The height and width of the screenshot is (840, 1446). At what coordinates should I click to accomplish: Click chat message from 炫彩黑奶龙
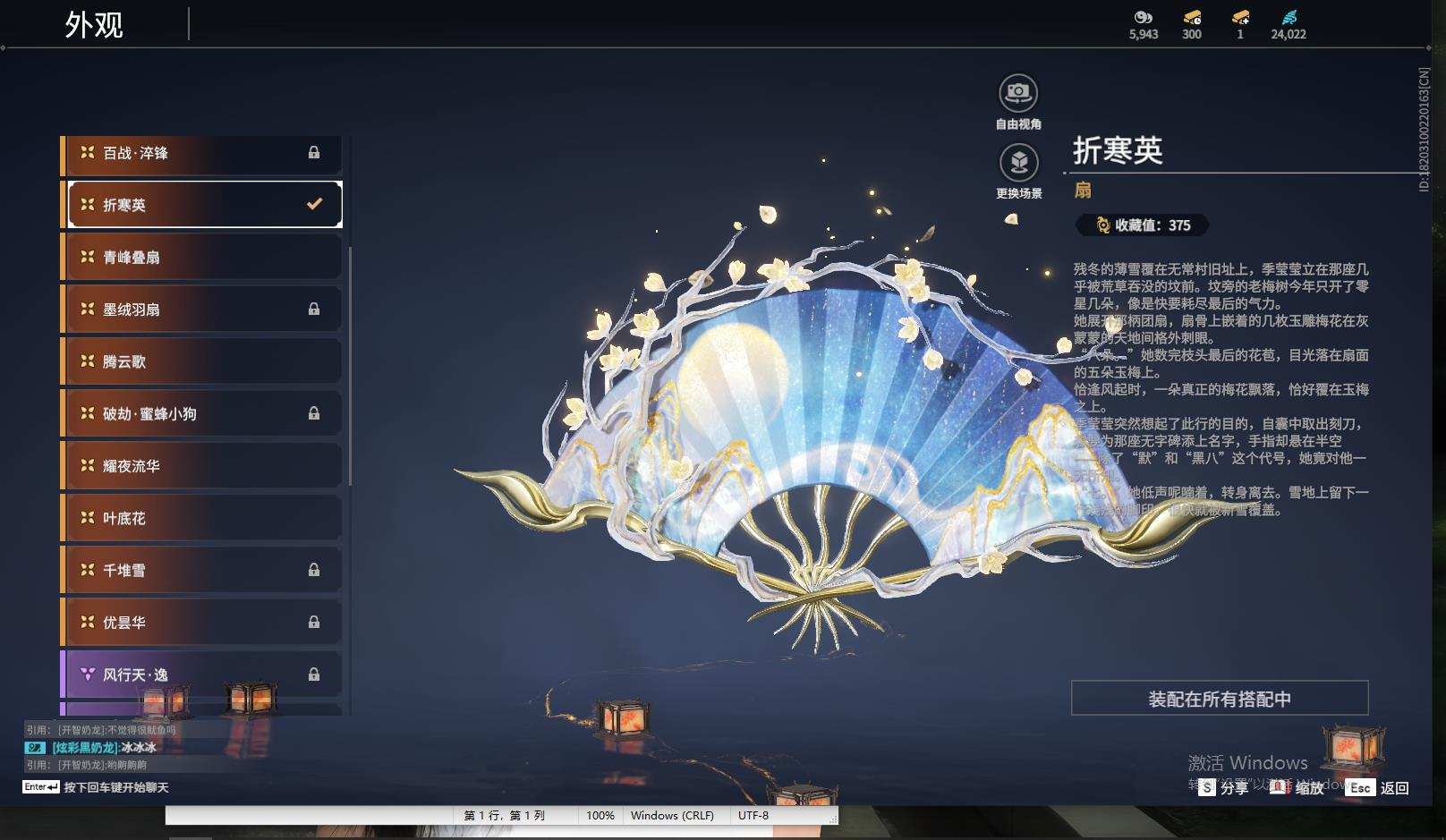click(104, 747)
